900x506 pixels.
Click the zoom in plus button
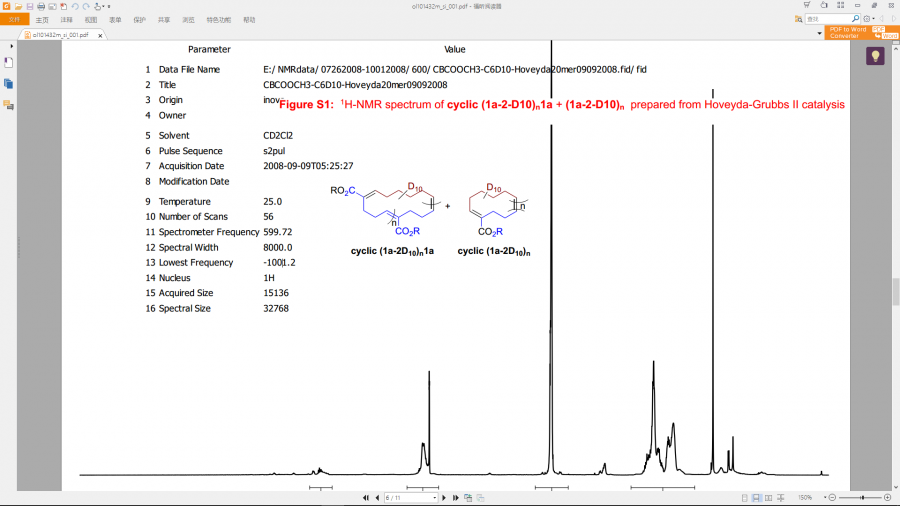pos(887,498)
